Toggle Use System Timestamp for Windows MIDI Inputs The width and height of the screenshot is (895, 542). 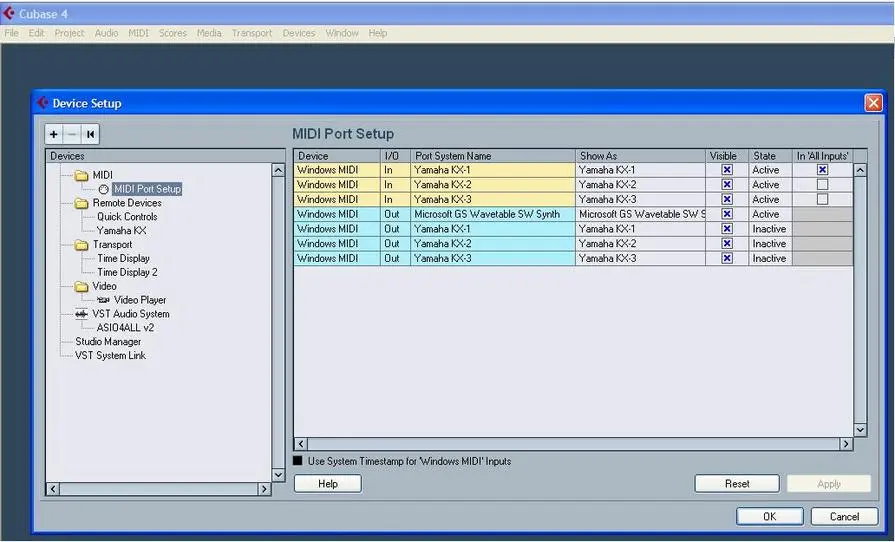(x=297, y=461)
